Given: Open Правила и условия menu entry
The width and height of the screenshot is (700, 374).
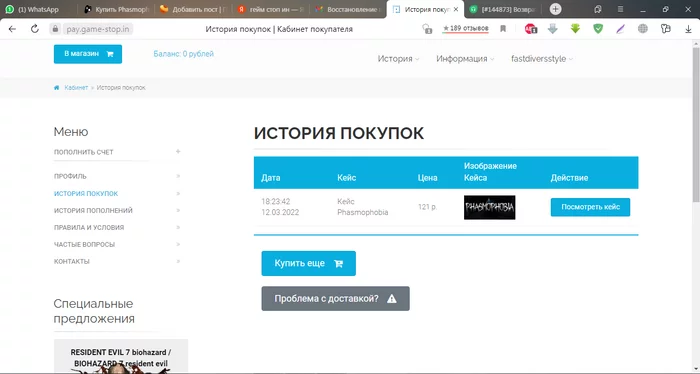Looking at the screenshot, I should pyautogui.click(x=89, y=228).
